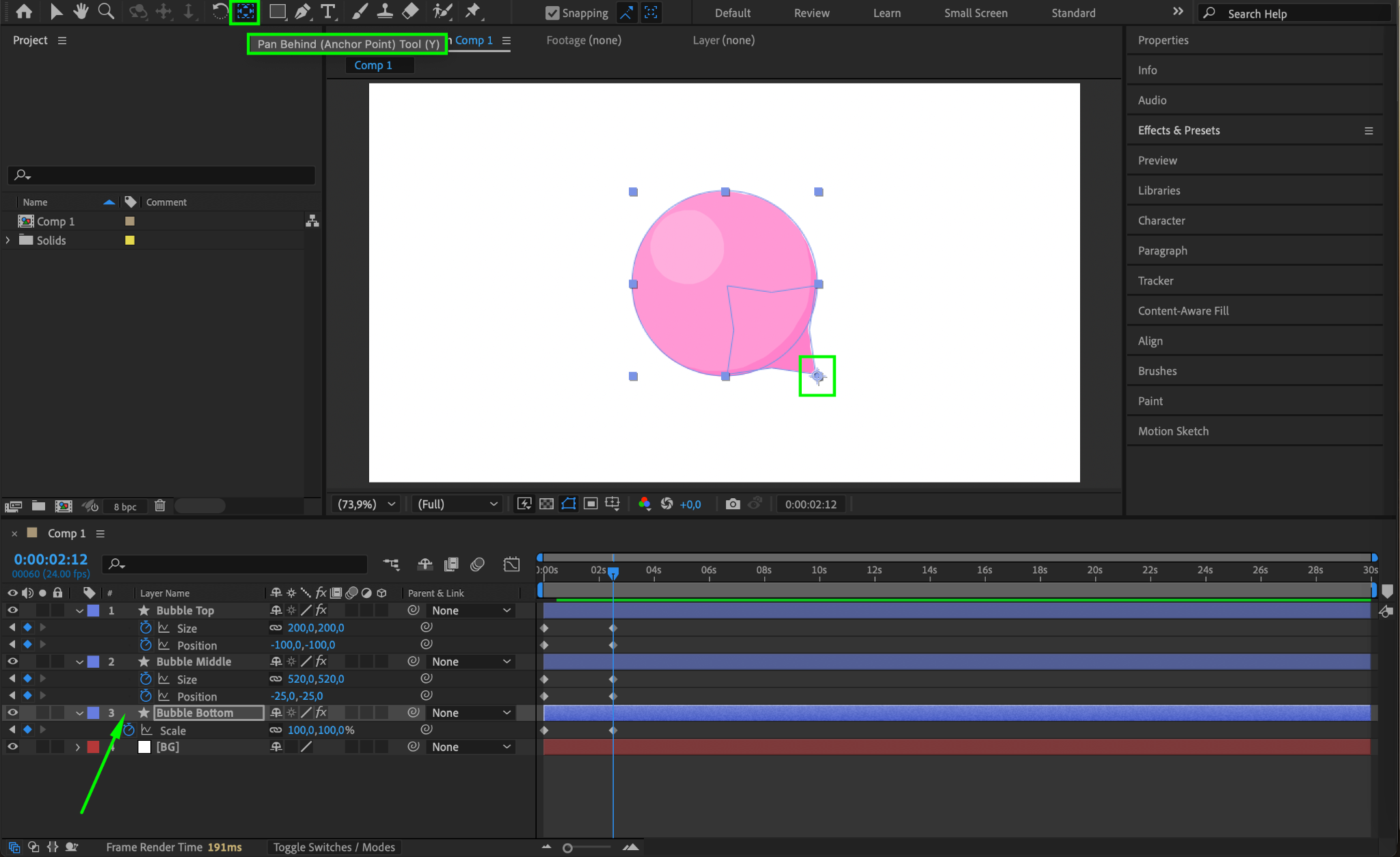Click the BG layer white color swatch
1400x857 pixels.
point(144,747)
